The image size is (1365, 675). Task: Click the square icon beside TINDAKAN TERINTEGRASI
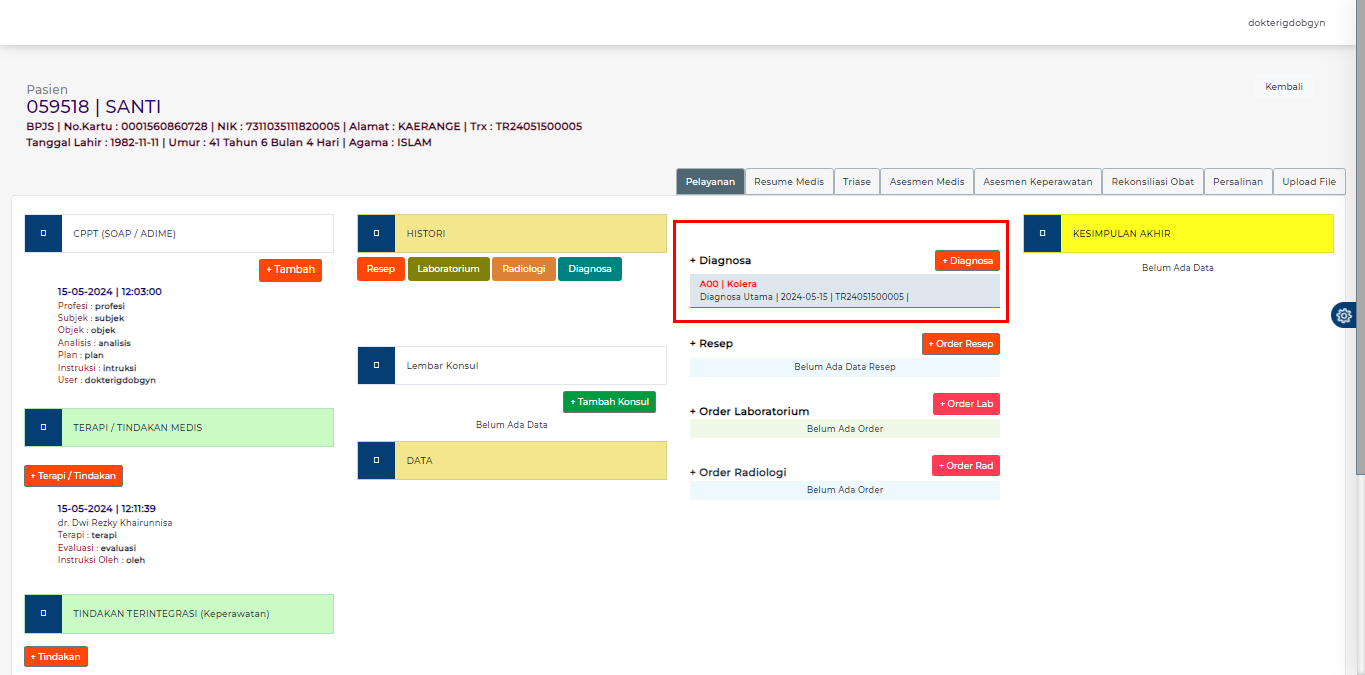click(43, 613)
